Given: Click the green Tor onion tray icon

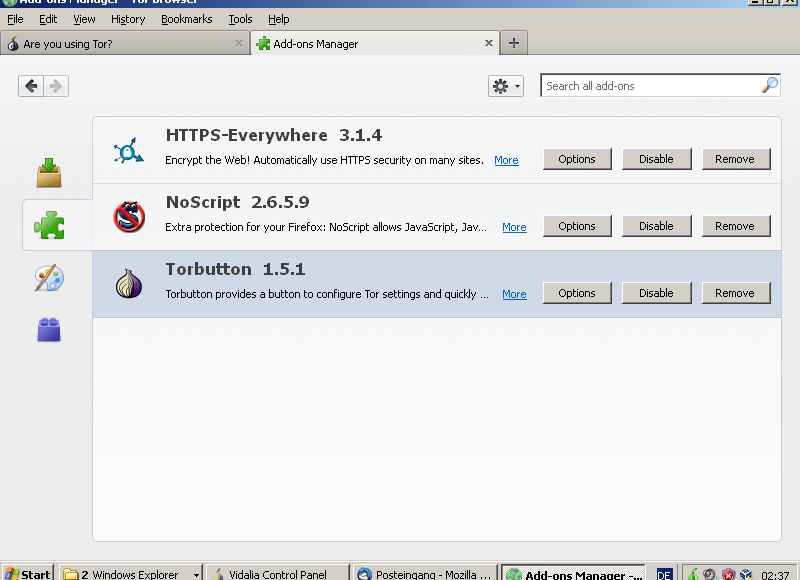Looking at the screenshot, I should pyautogui.click(x=693, y=574).
